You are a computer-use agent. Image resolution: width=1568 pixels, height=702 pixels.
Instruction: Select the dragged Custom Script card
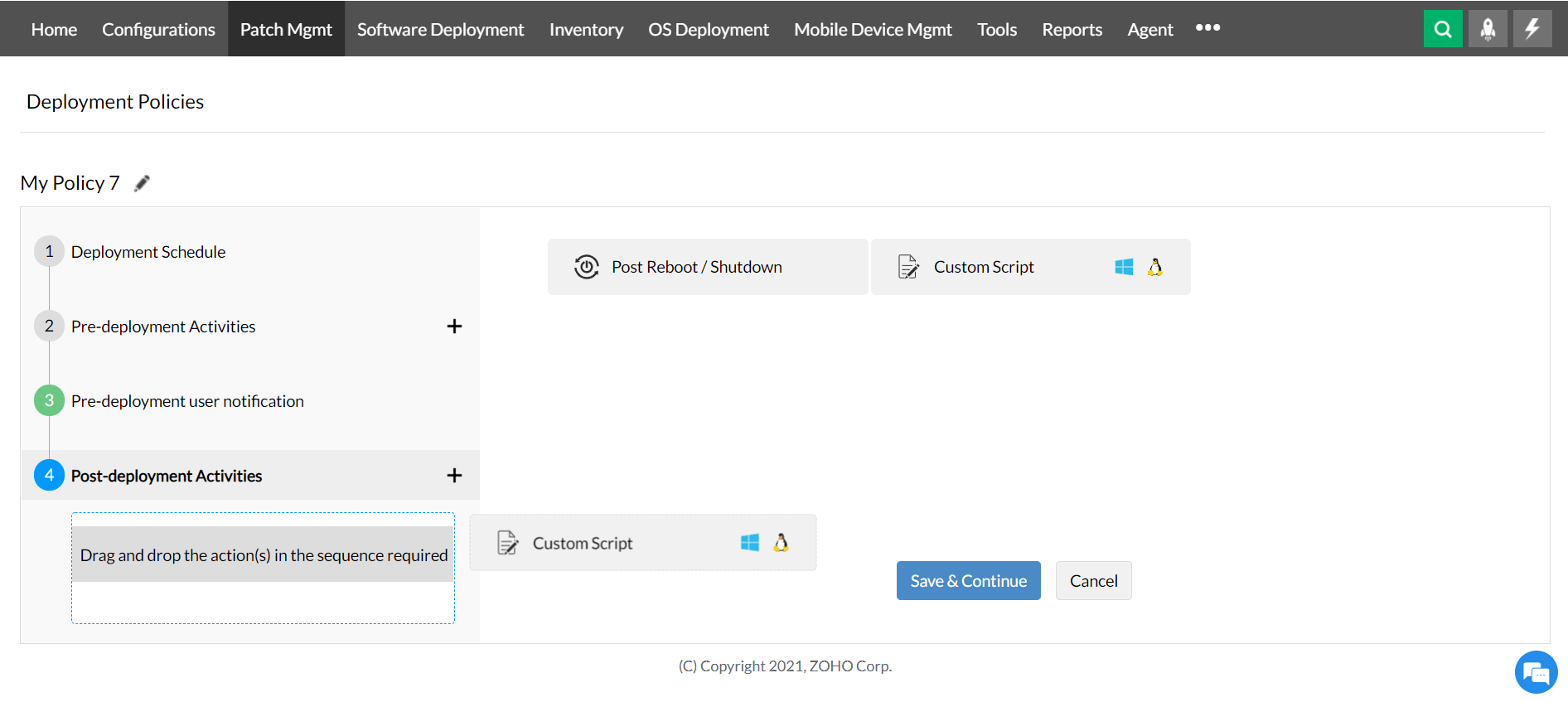(x=643, y=543)
